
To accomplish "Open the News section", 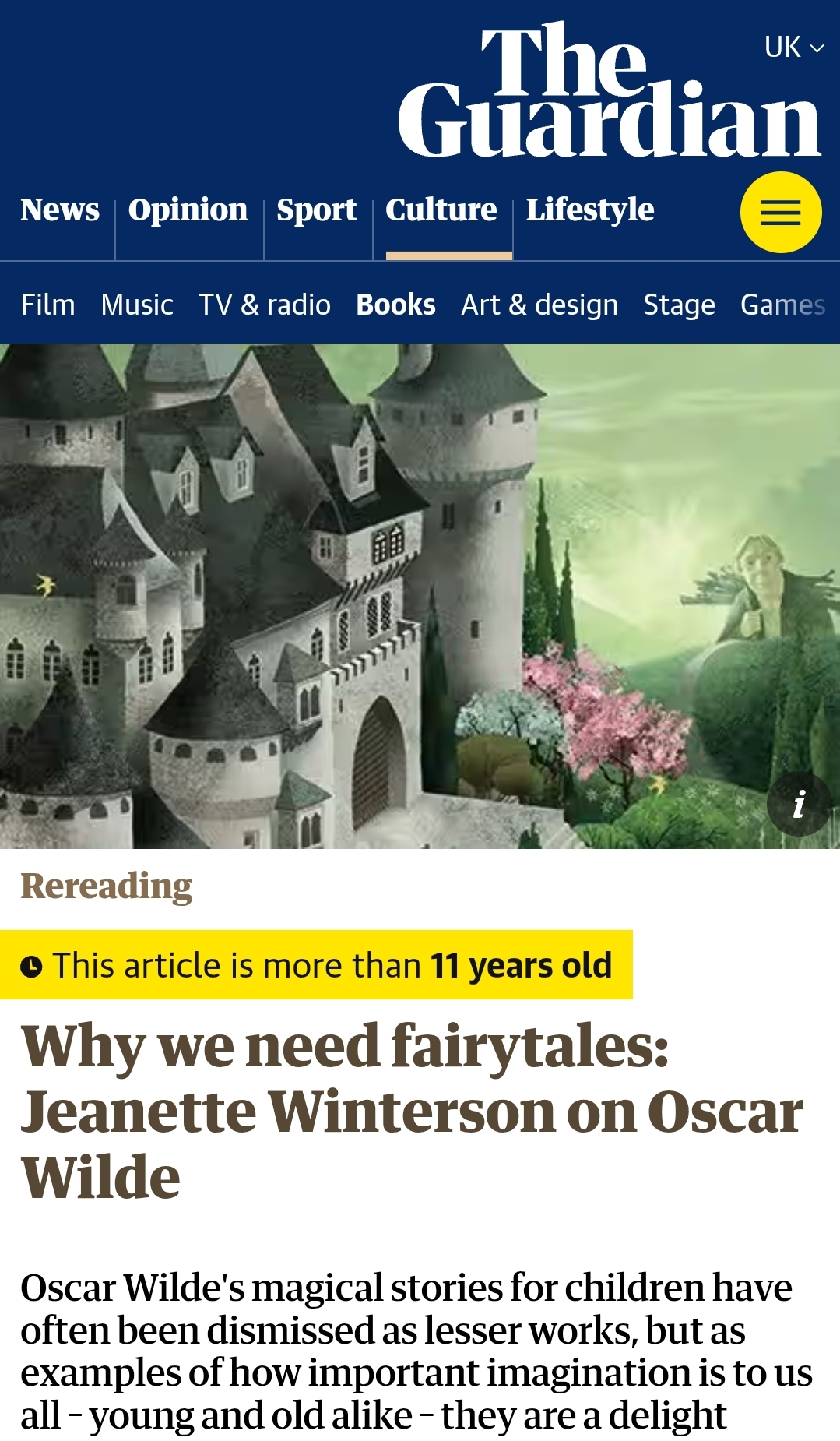I will (60, 210).
